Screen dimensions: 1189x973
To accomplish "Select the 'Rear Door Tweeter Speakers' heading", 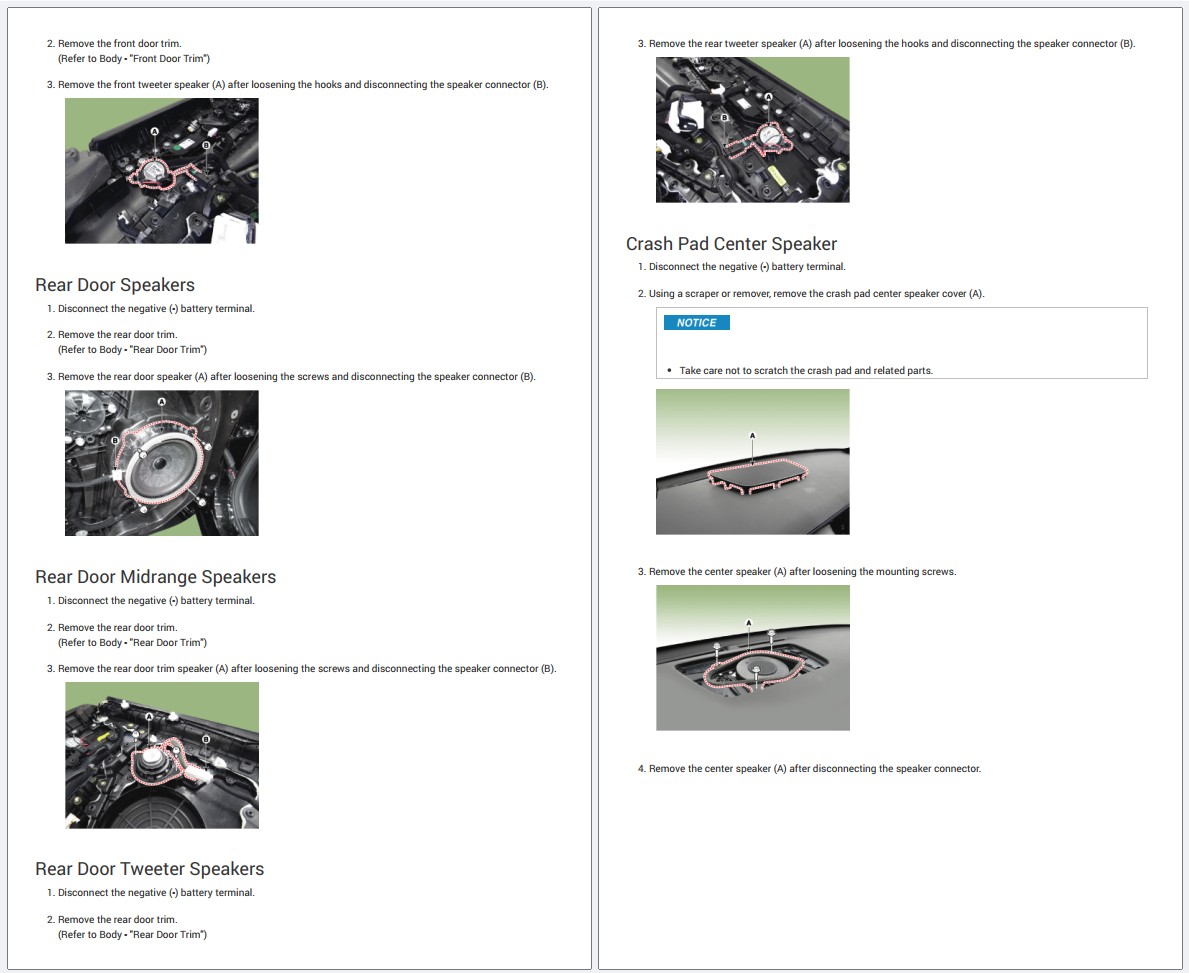I will (149, 869).
